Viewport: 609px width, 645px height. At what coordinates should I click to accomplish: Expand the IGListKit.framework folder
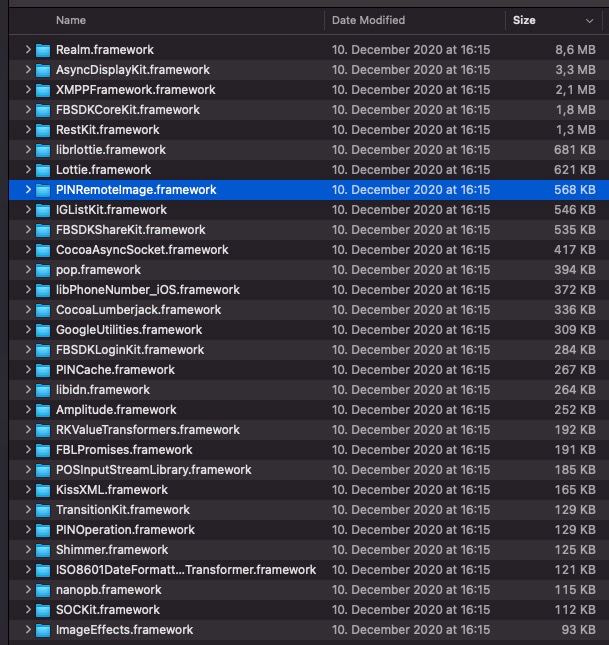(28, 210)
